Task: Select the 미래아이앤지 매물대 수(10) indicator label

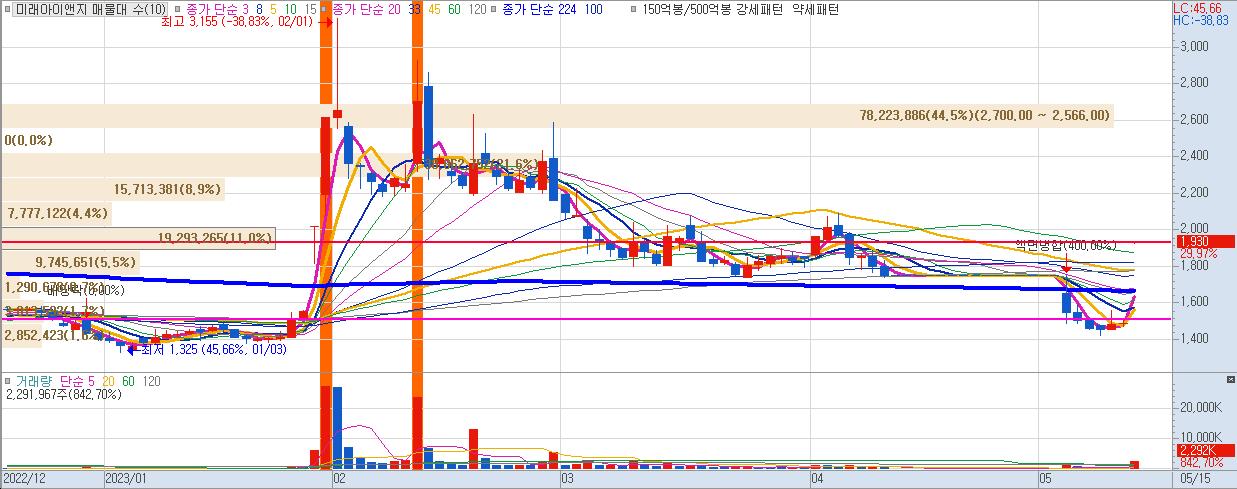Action: tap(90, 9)
